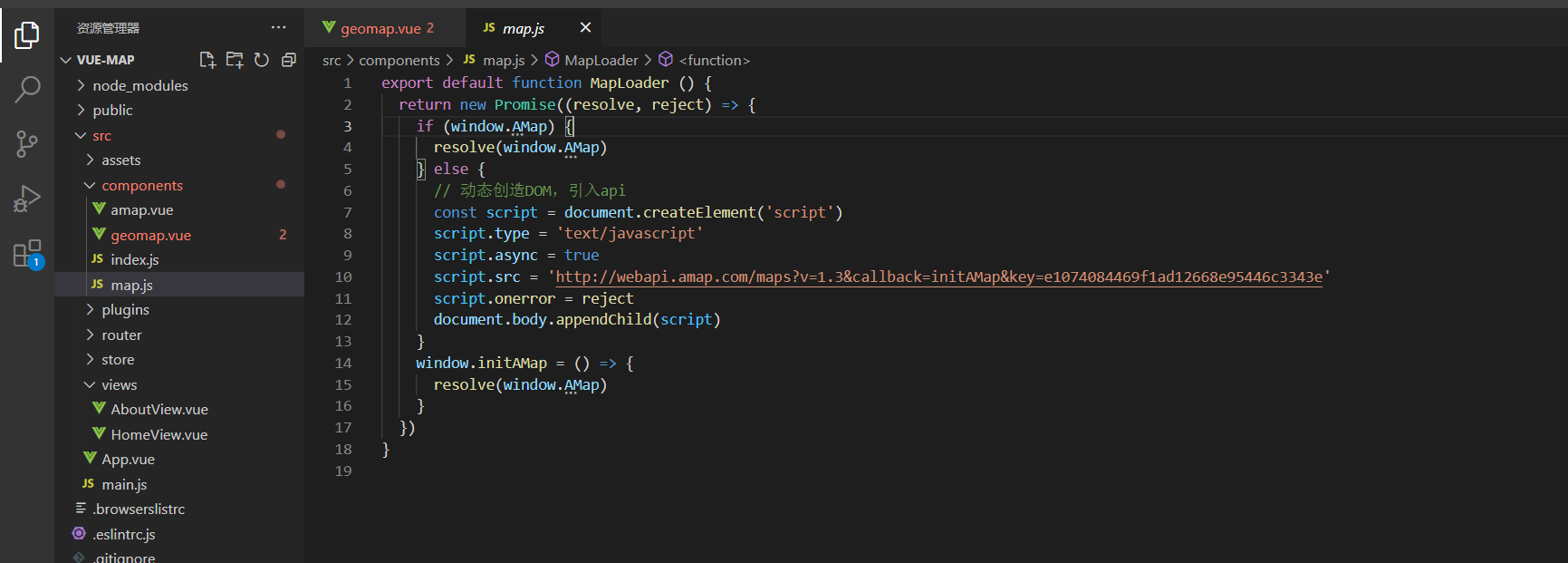
Task: Click the New File icon in explorer header
Action: pos(207,60)
